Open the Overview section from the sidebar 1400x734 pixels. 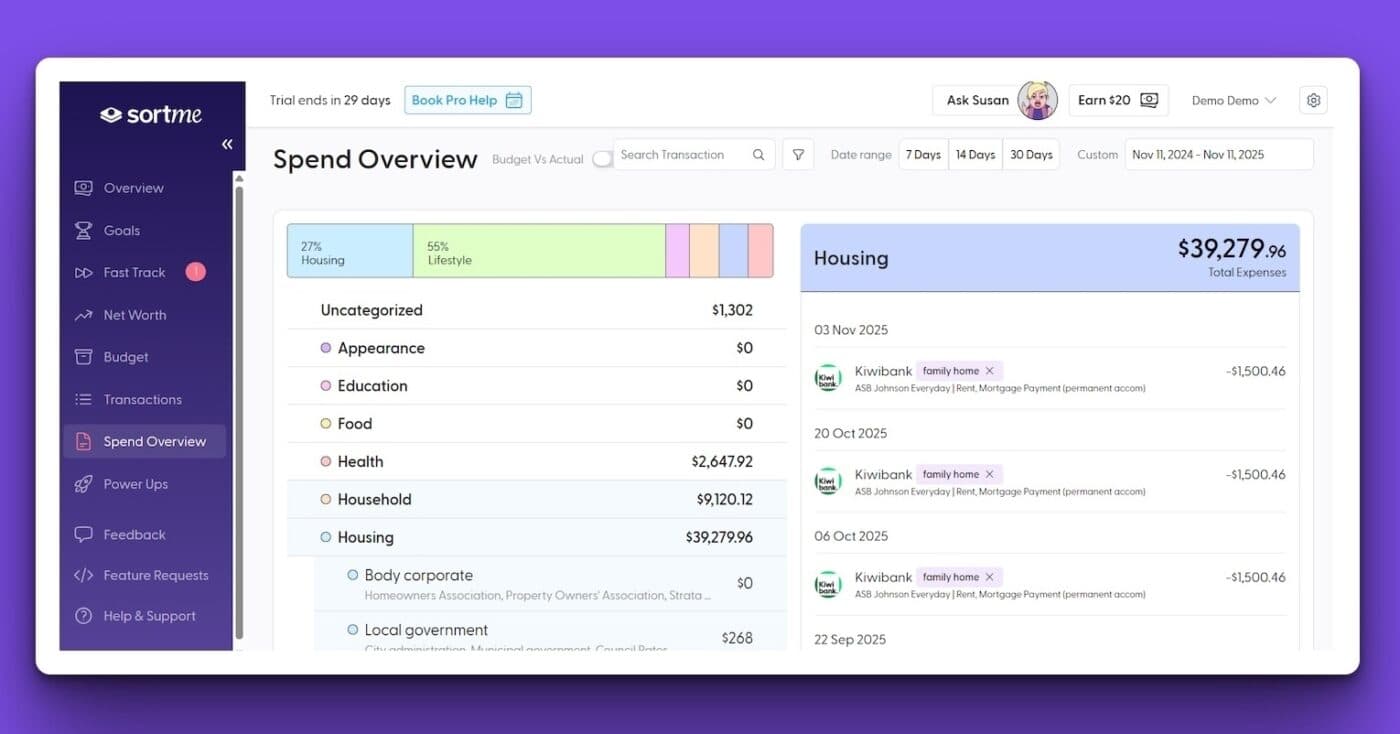pos(87,187)
